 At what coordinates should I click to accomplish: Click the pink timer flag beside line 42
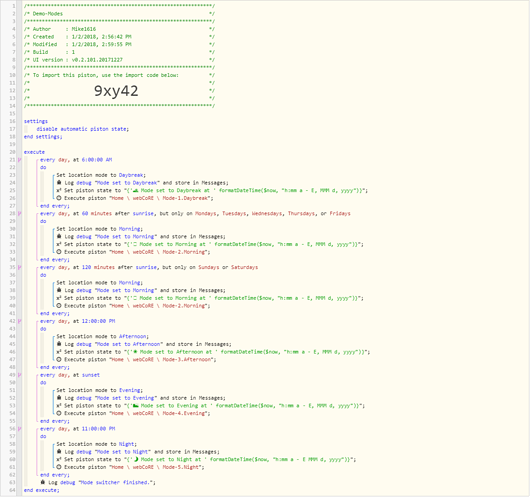click(20, 322)
